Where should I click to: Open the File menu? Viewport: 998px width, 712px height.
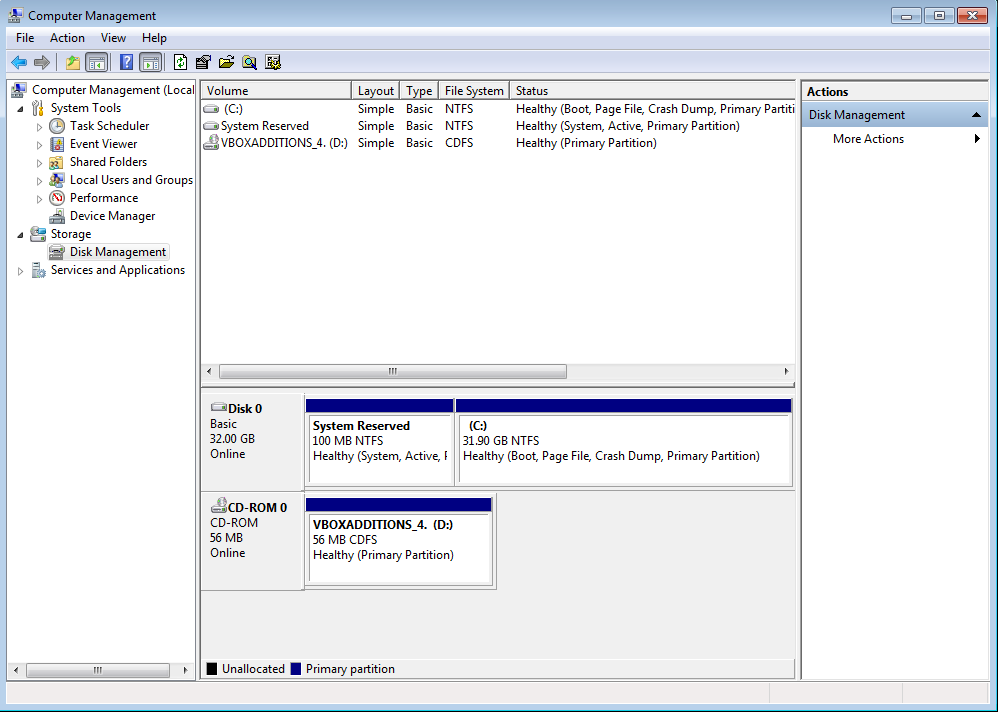click(25, 38)
